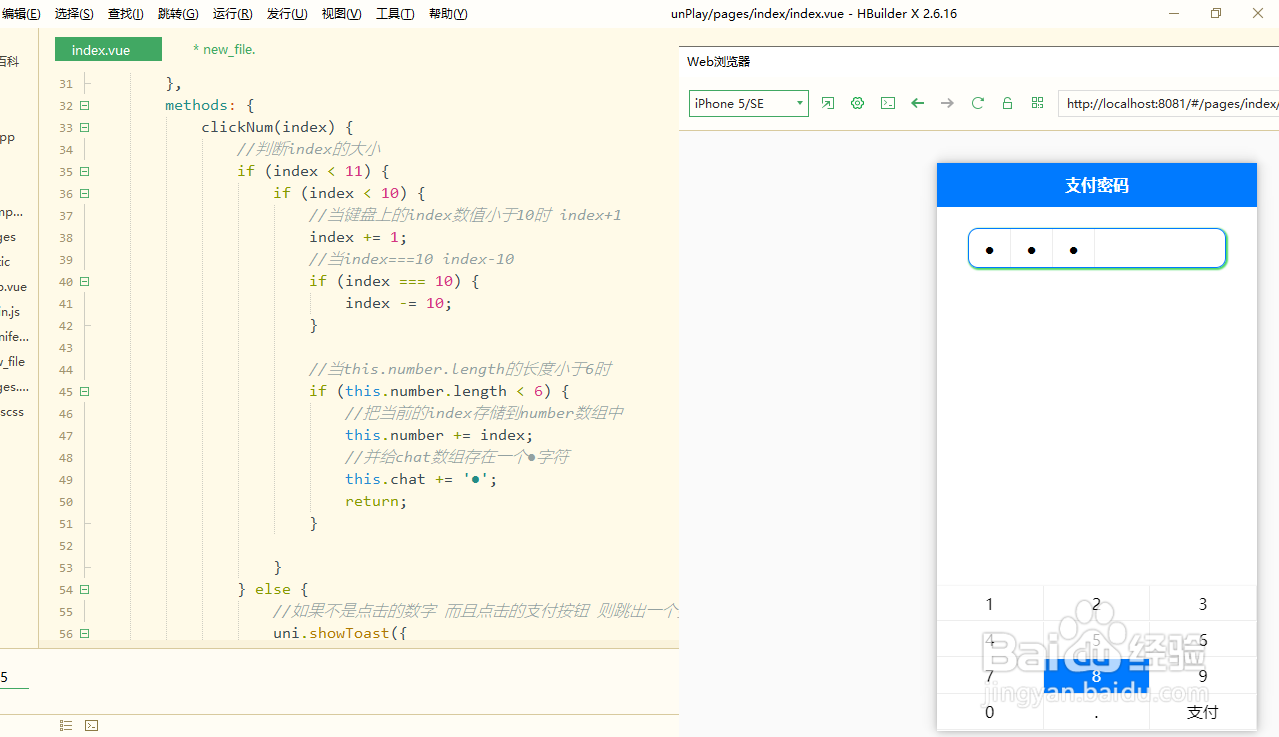Click the localhost URL address field

1168,103
